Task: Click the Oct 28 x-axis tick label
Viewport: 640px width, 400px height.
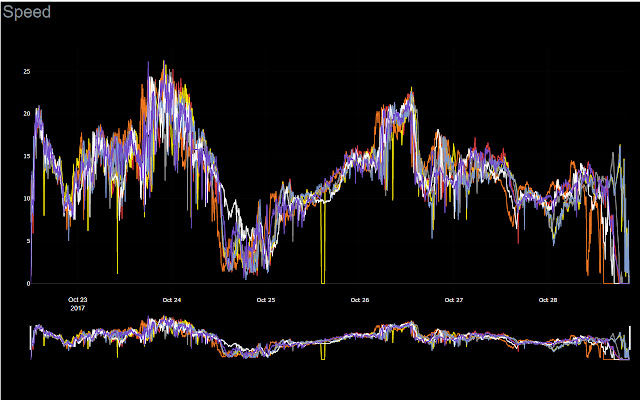Action: tap(548, 300)
